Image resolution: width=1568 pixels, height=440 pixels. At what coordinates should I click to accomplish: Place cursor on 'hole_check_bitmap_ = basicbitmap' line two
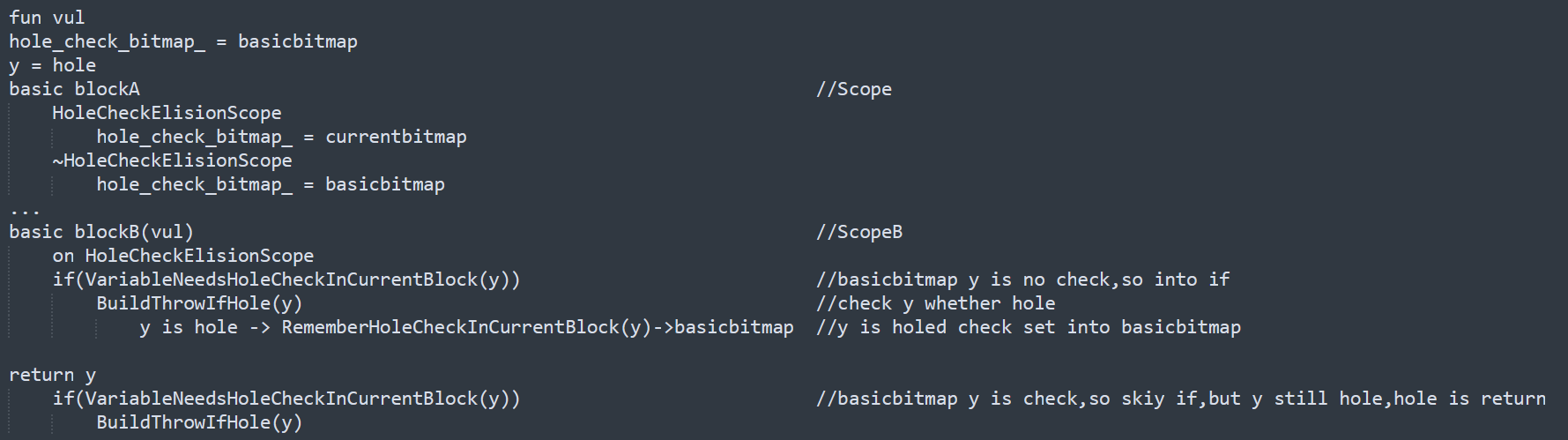click(x=183, y=41)
